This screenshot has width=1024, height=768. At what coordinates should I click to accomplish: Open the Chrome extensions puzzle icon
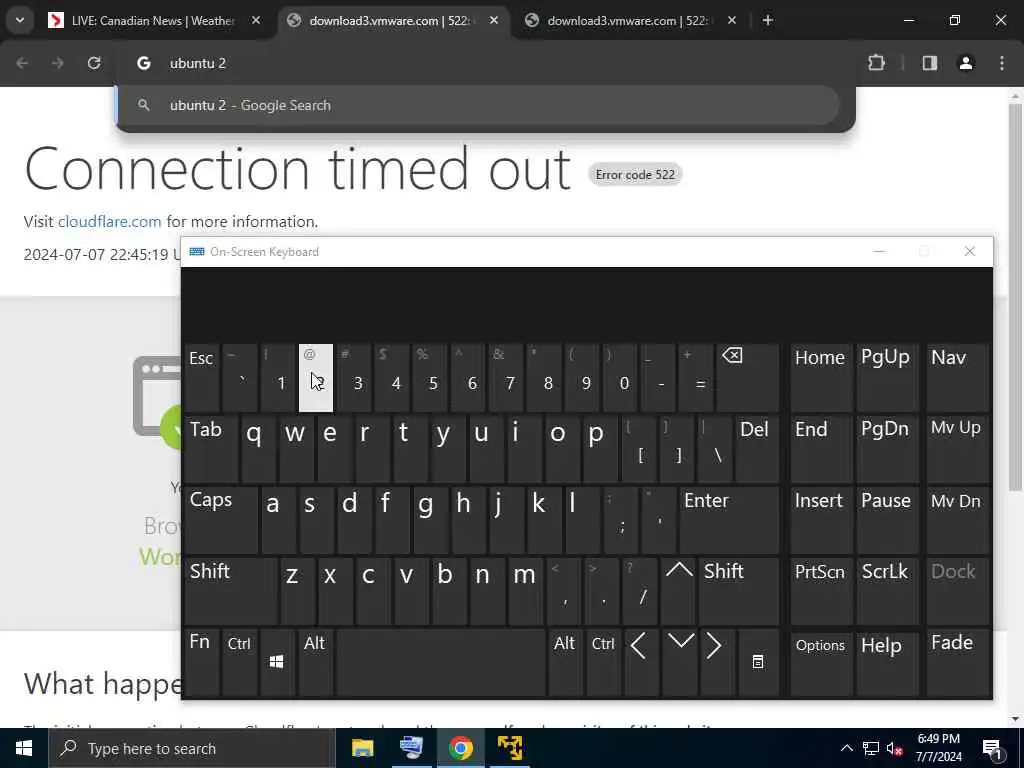pyautogui.click(x=876, y=63)
